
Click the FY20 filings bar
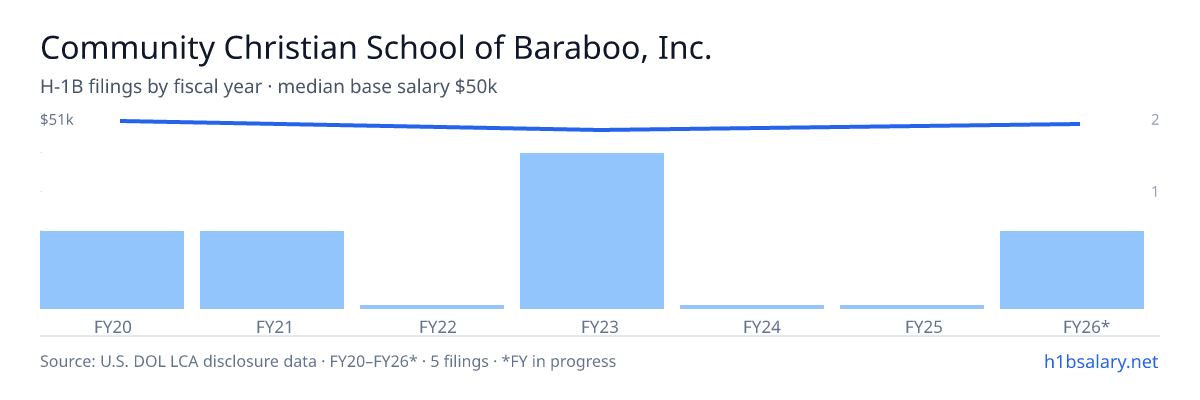[112, 270]
